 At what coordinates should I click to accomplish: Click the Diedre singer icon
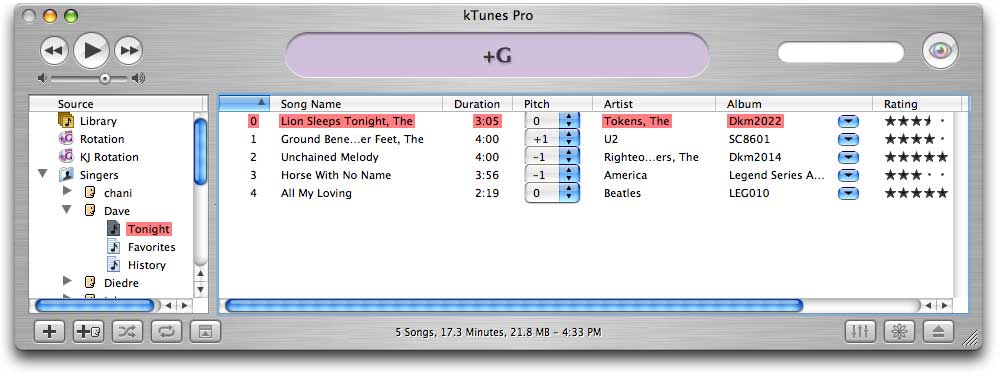pos(90,282)
